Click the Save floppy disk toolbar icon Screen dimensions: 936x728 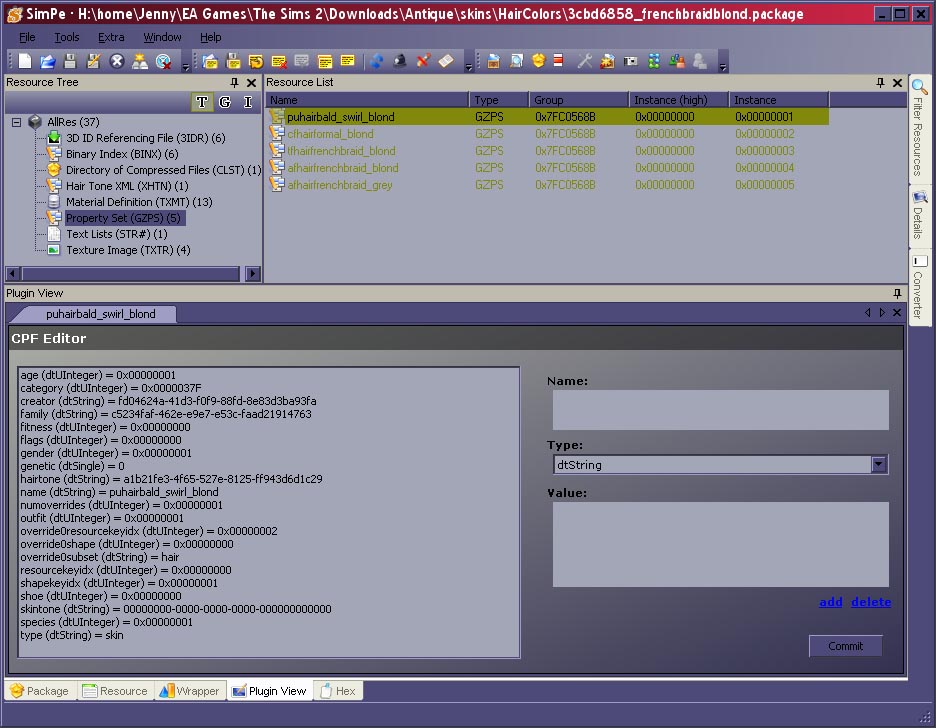(x=71, y=62)
